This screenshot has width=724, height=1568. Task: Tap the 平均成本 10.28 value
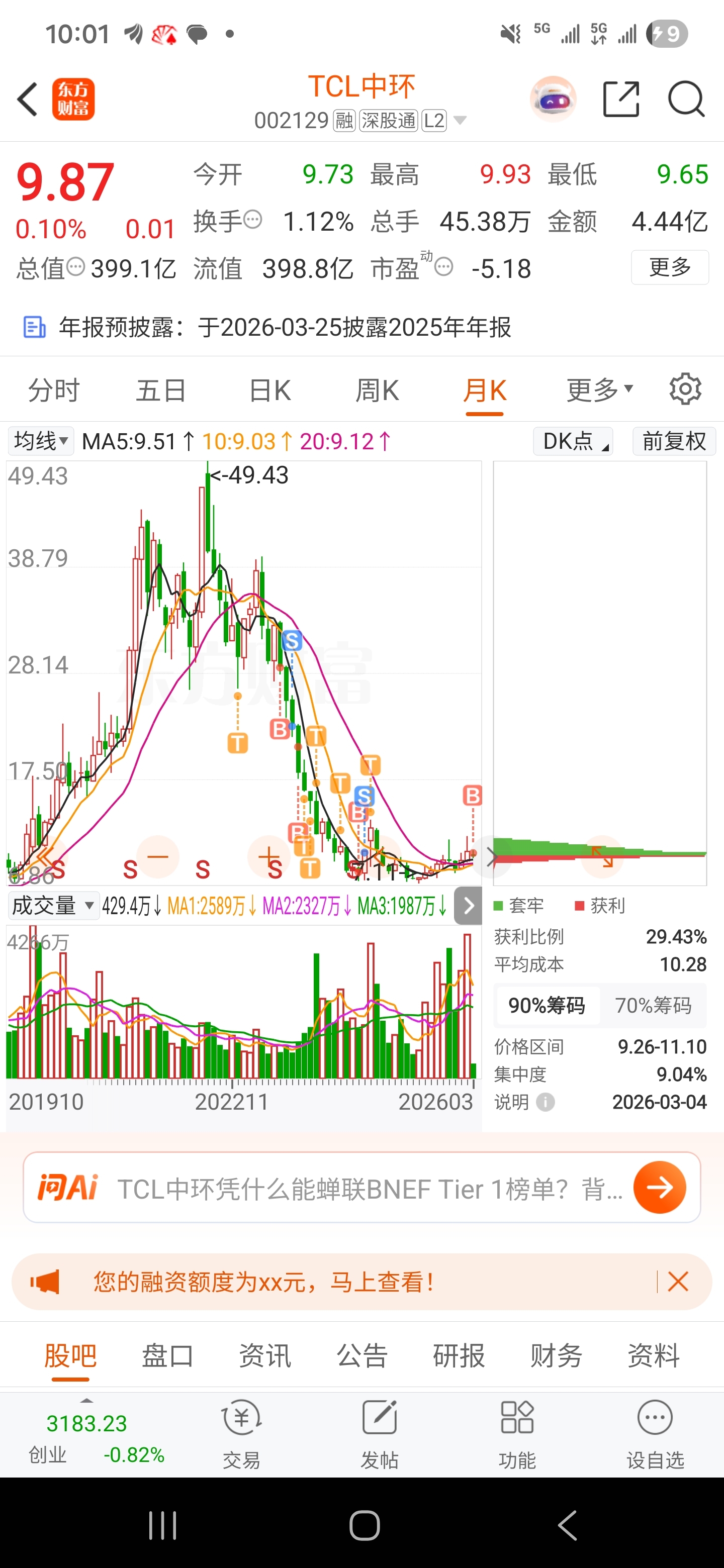point(683,964)
